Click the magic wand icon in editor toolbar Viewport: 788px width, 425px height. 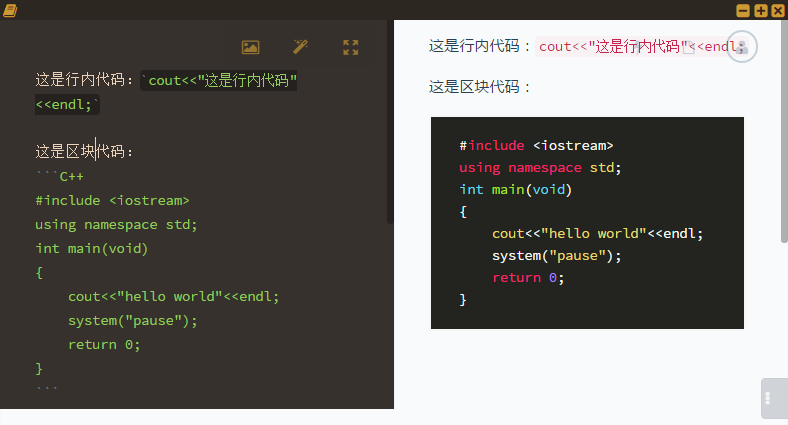pyautogui.click(x=301, y=47)
